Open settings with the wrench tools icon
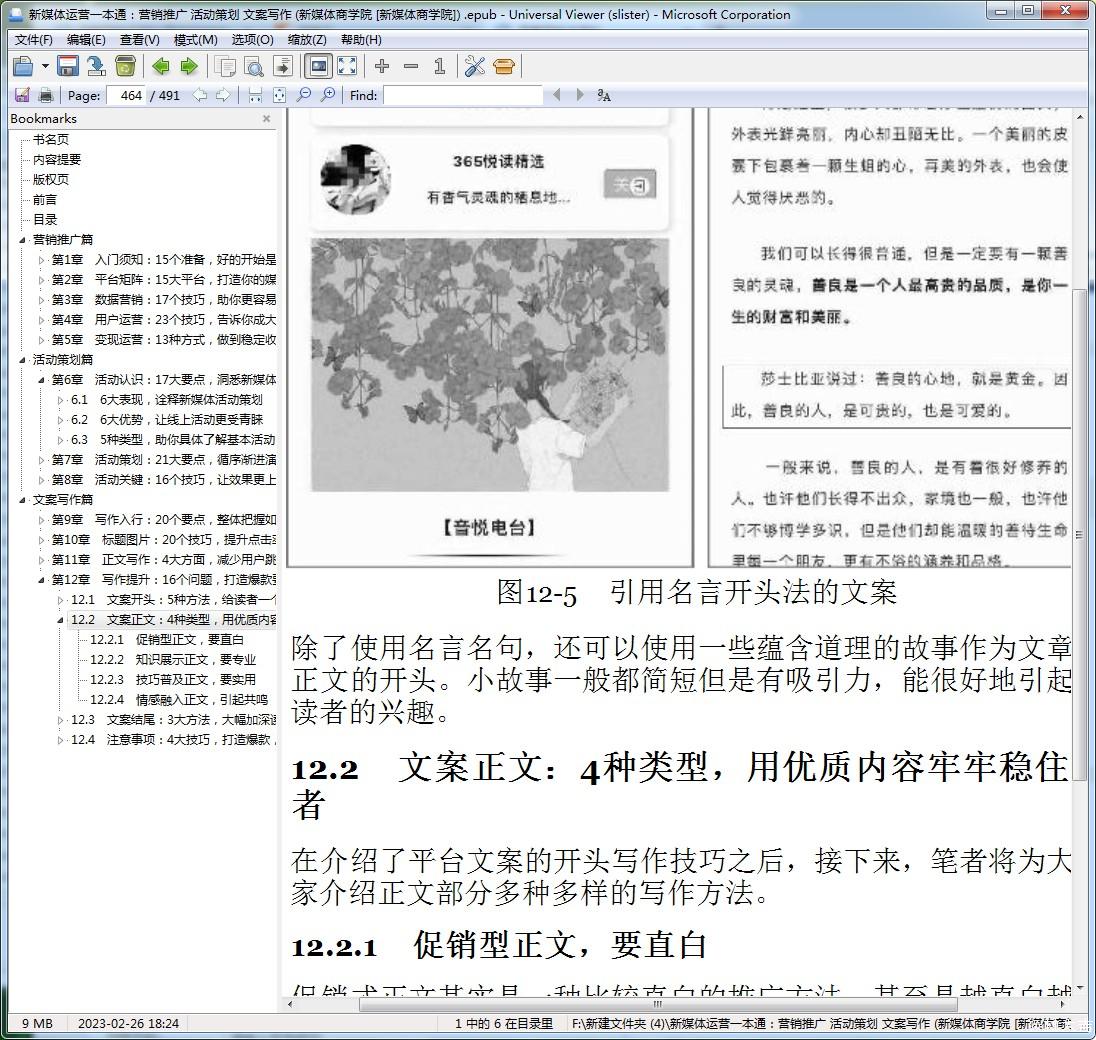Screen dimensions: 1096x1040 [x=474, y=66]
